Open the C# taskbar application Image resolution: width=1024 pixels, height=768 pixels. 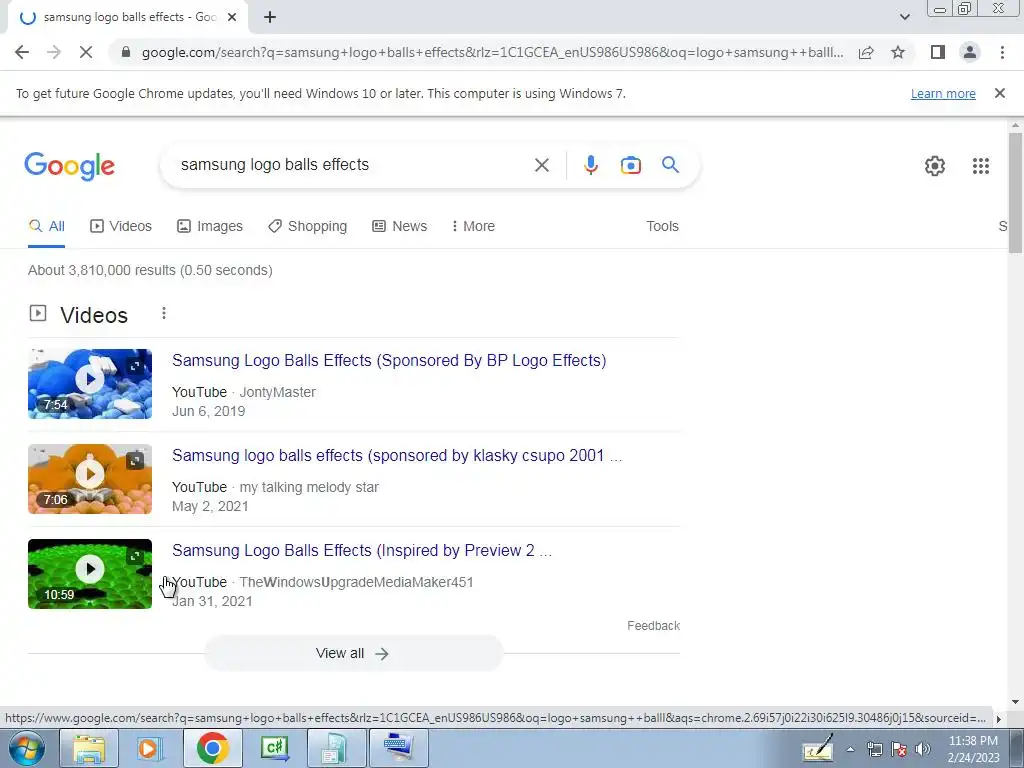click(x=274, y=748)
